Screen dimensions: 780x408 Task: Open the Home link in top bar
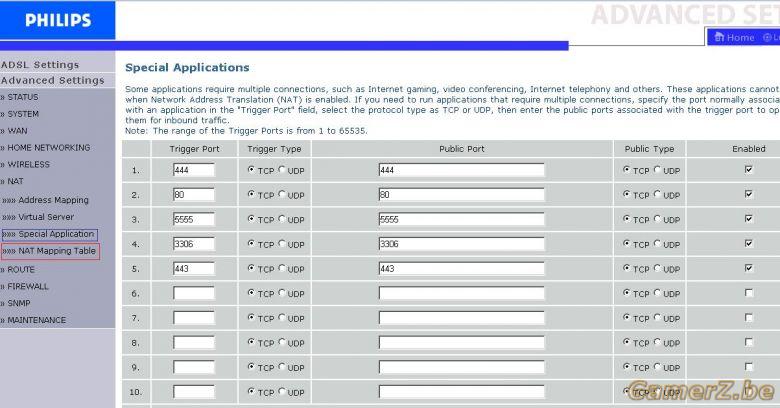734,37
